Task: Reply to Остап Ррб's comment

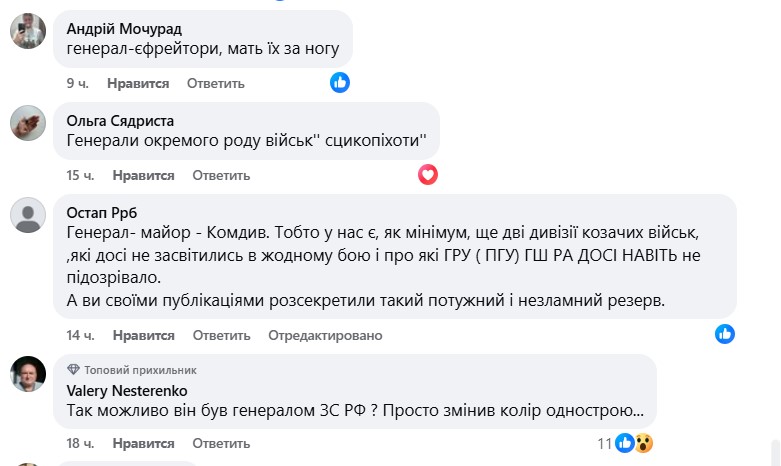Action: pos(221,334)
